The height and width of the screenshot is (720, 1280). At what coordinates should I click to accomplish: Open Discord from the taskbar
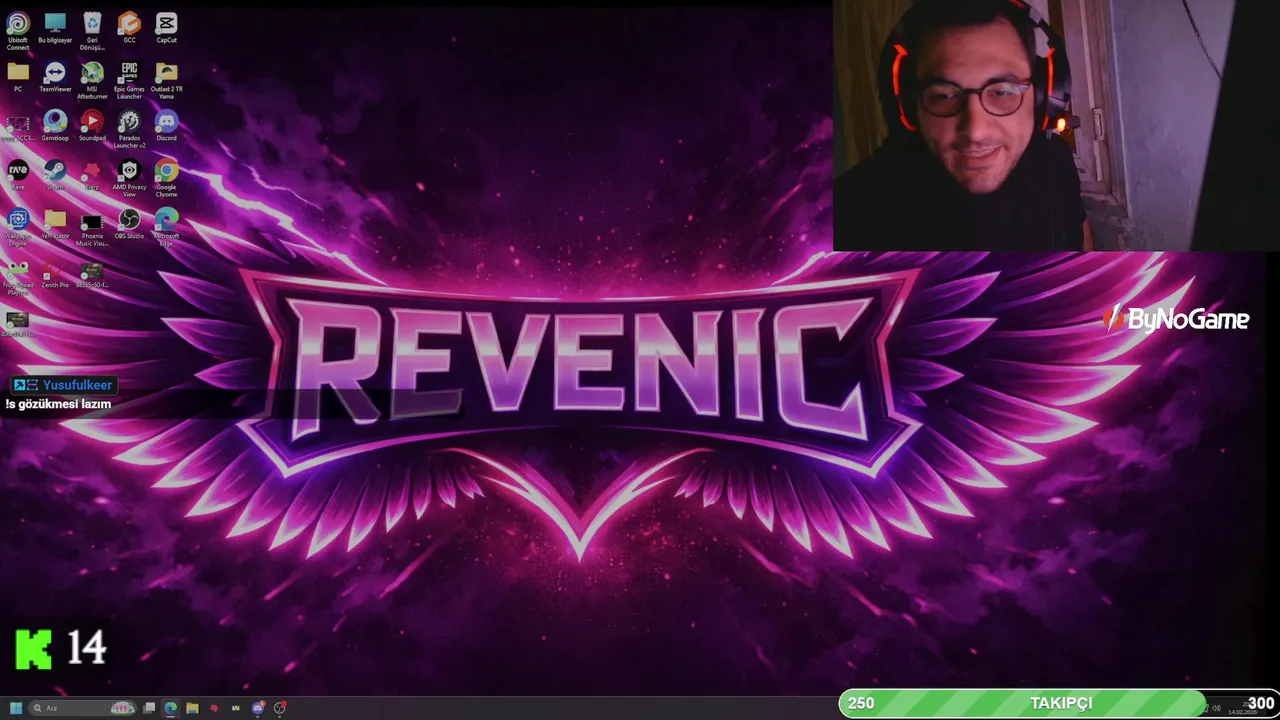click(258, 708)
